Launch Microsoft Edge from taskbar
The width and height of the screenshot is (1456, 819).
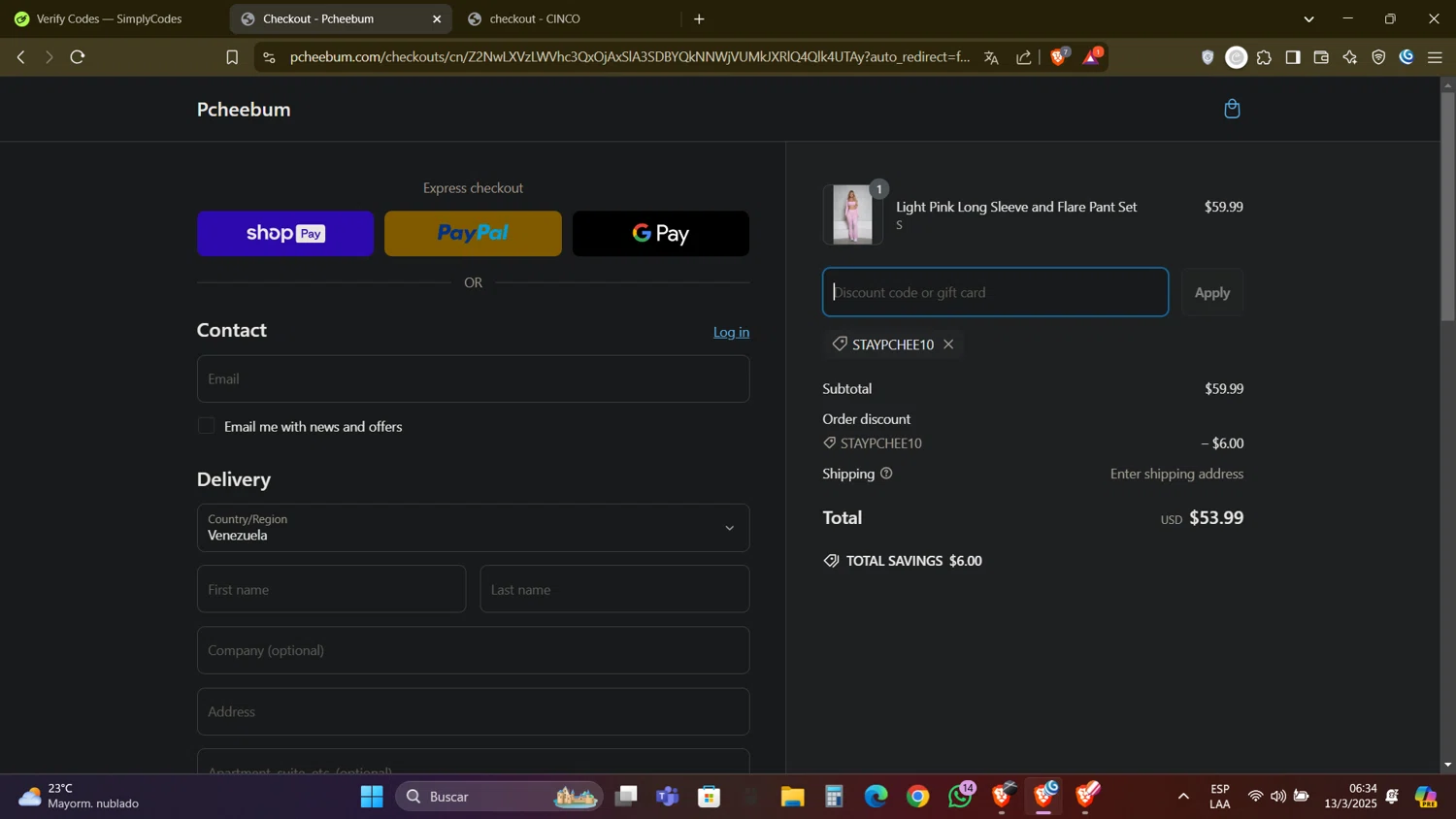[x=876, y=797]
